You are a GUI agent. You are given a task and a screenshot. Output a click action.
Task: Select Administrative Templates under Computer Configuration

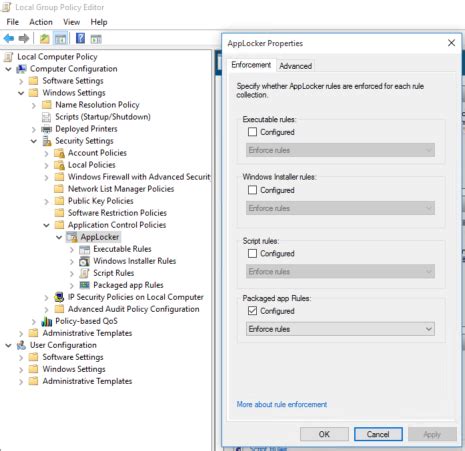[87, 333]
